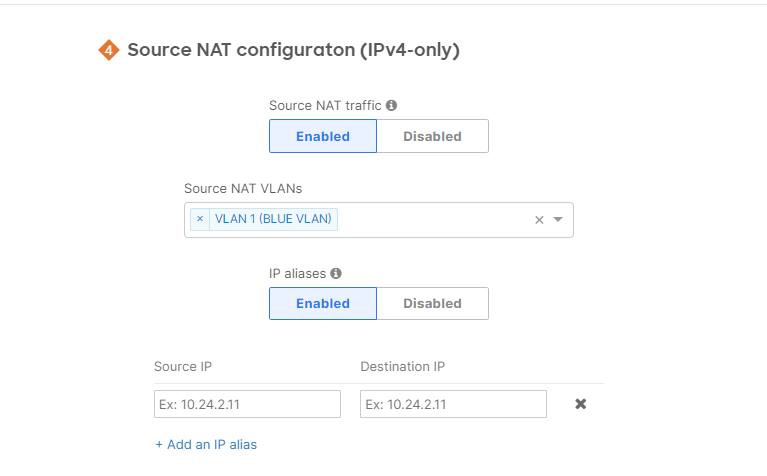The width and height of the screenshot is (767, 476).
Task: Enable Source NAT traffic
Action: pos(323,136)
